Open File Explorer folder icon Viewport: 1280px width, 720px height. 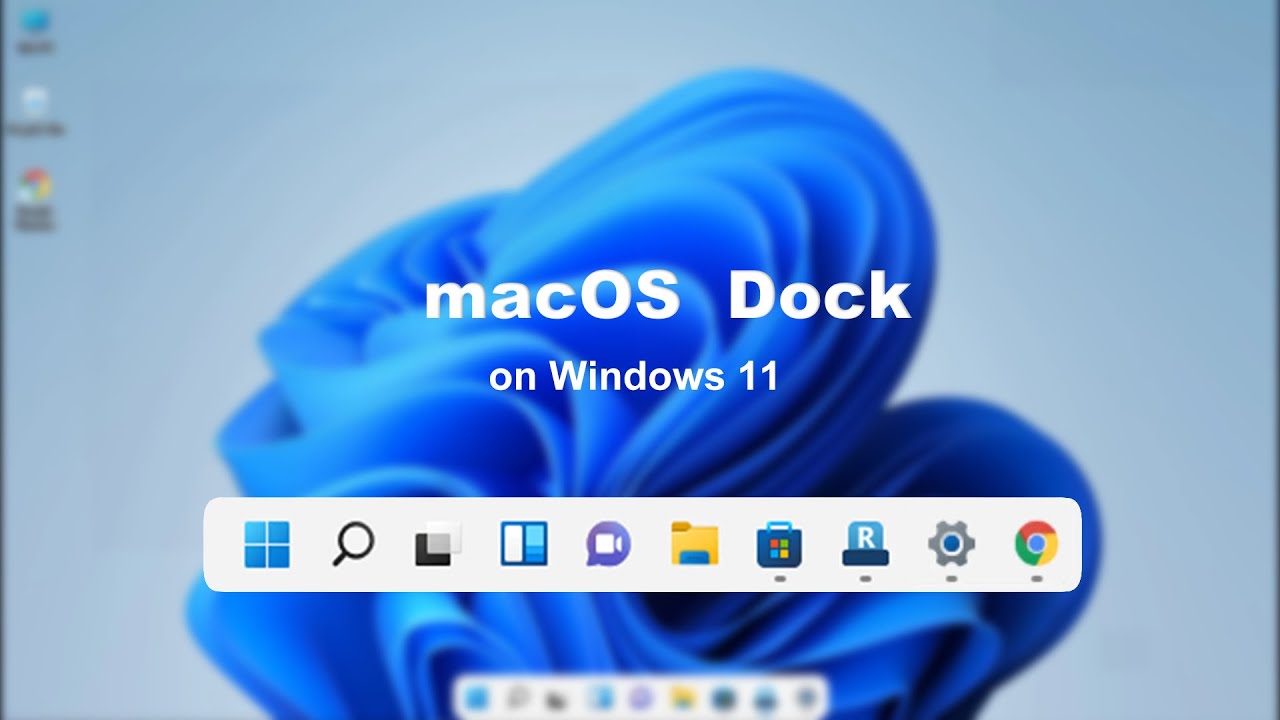click(x=695, y=544)
